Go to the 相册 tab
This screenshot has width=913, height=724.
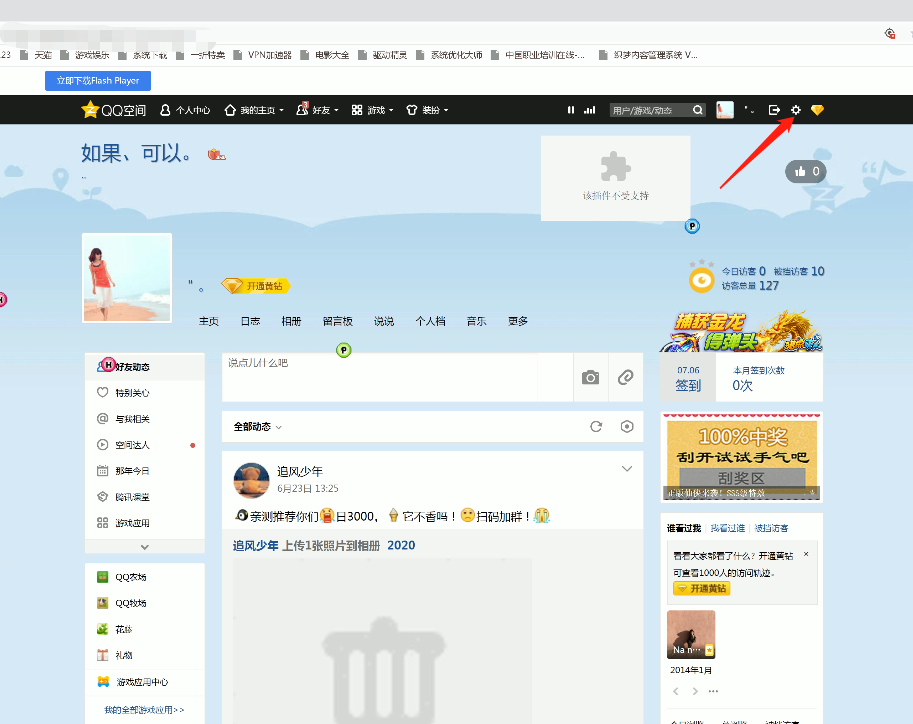[x=291, y=322]
